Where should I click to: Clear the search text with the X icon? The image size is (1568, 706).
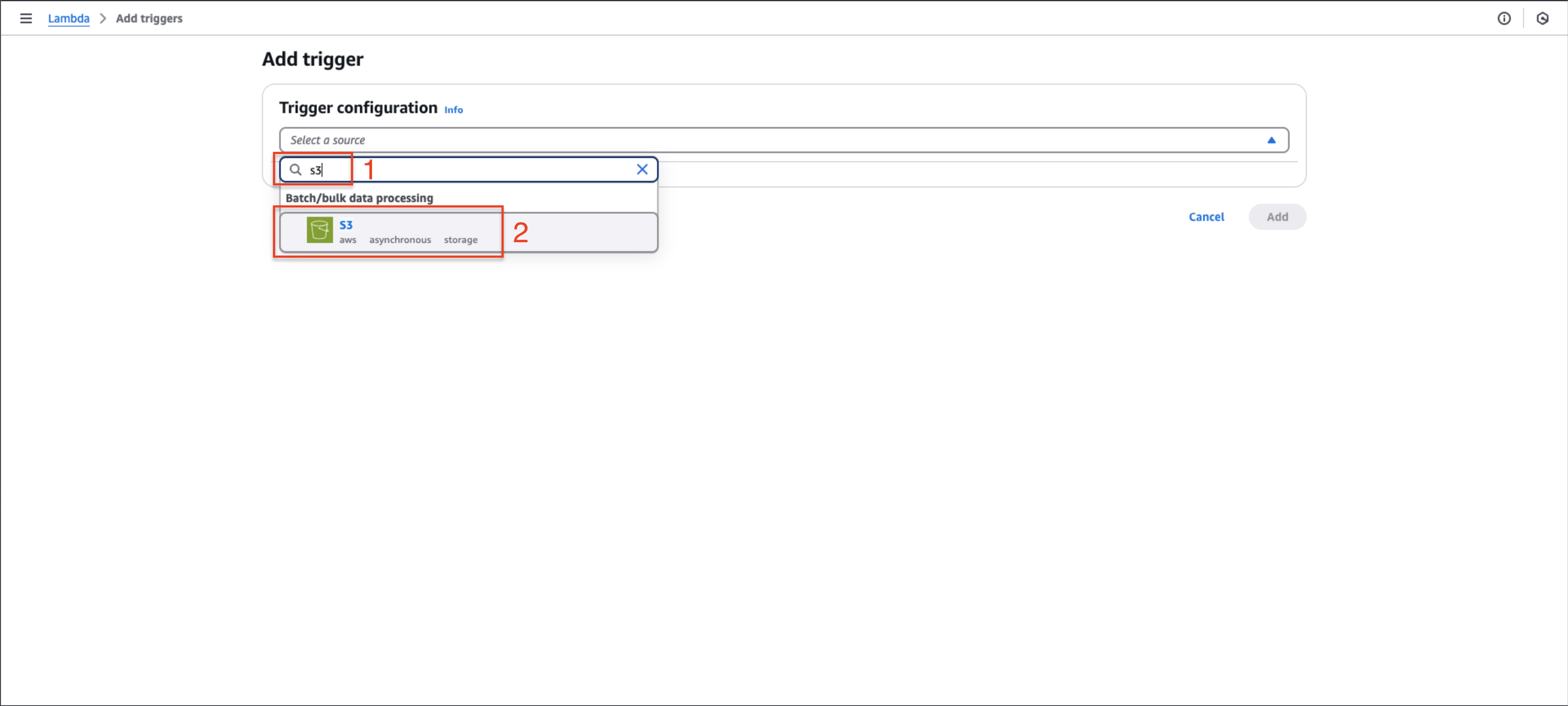[x=642, y=169]
